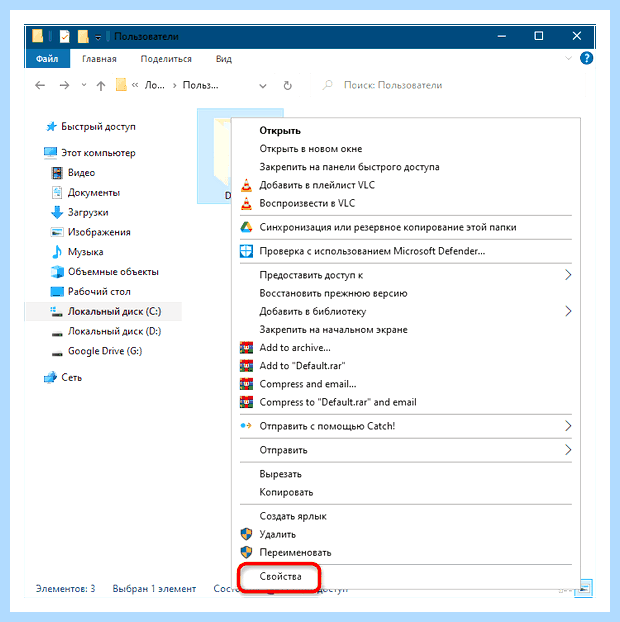Open the quick access toolbar customize dropdown
620x622 pixels.
(x=98, y=37)
